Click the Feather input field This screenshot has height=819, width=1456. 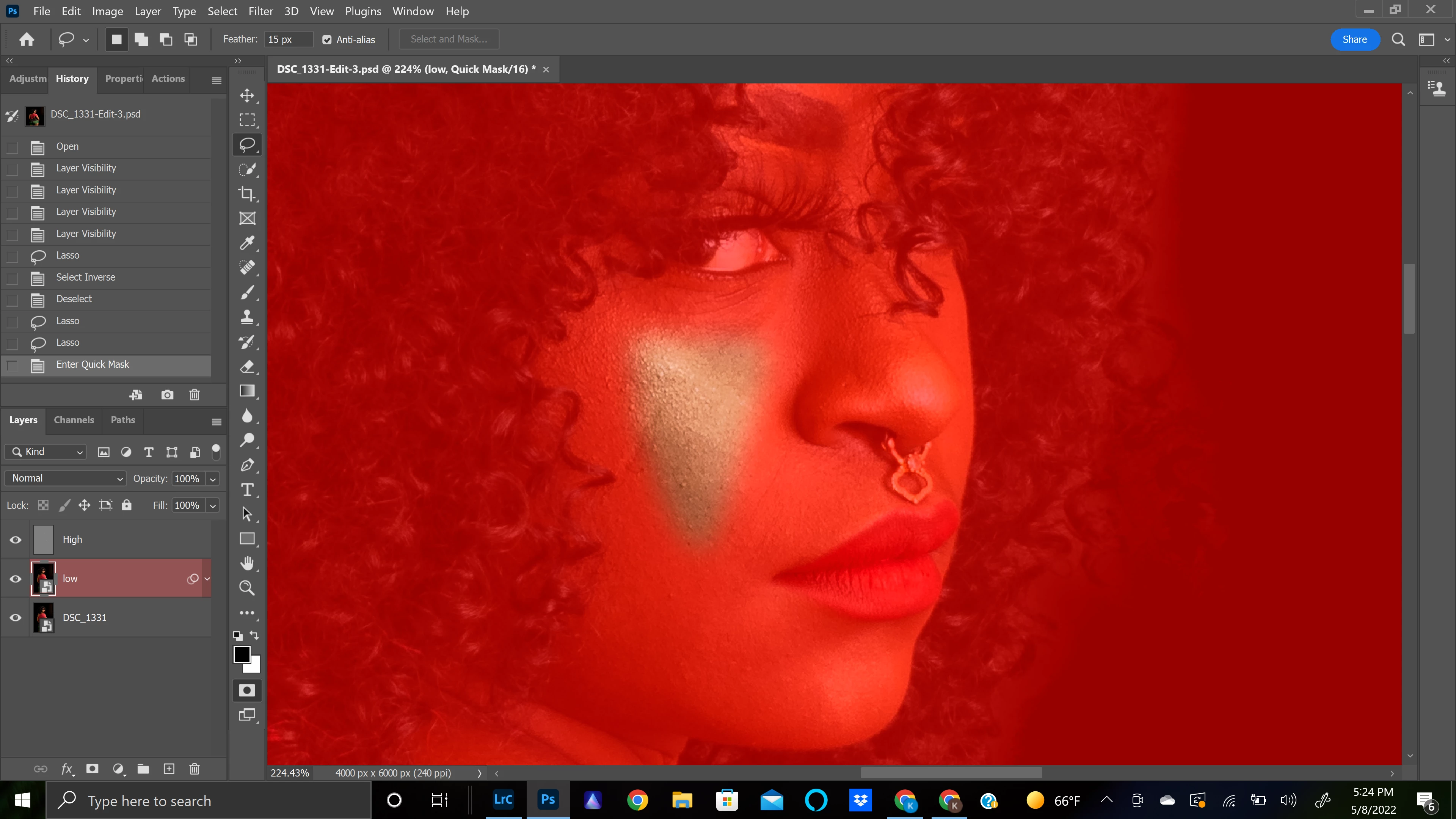click(288, 39)
